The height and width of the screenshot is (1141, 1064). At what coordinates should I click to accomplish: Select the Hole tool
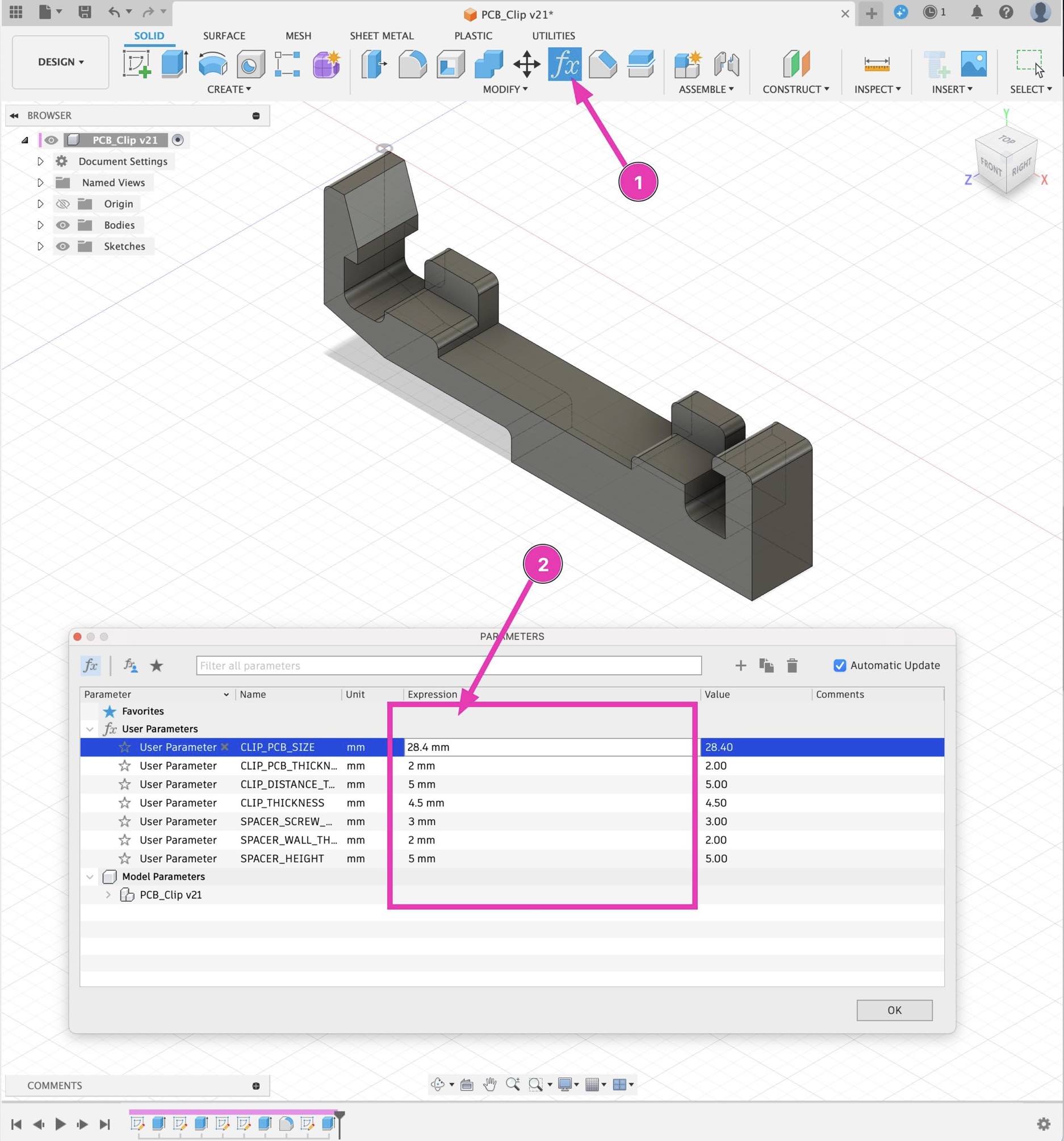coord(250,64)
